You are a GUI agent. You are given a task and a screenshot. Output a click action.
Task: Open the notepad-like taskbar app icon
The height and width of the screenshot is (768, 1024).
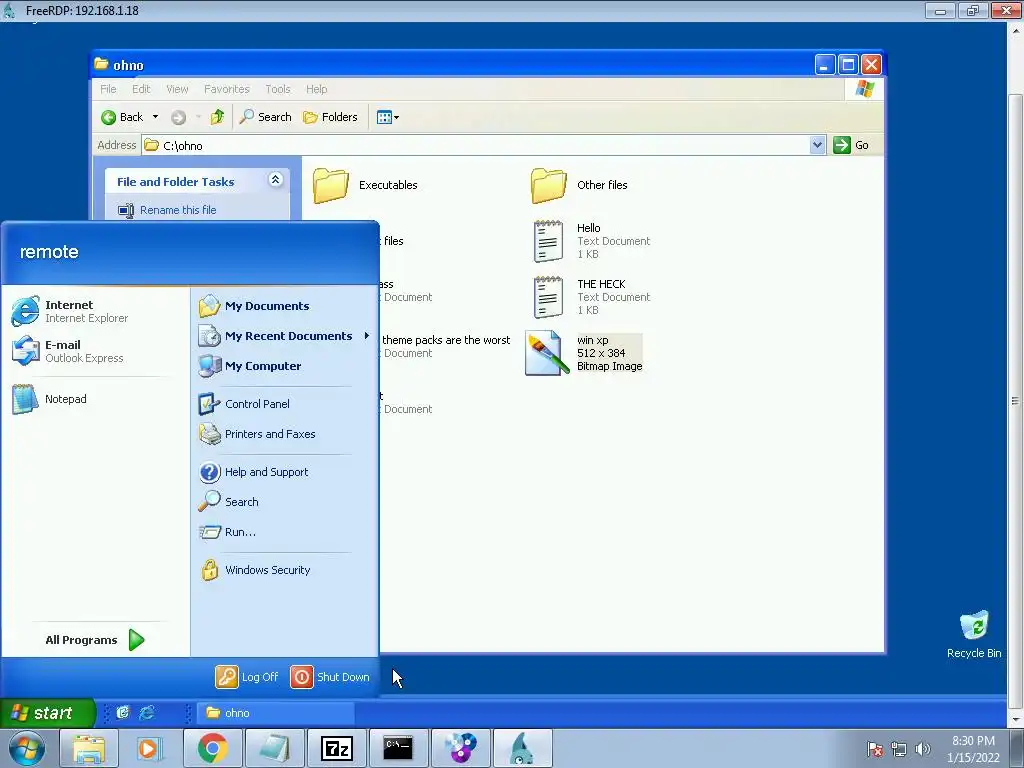[274, 748]
